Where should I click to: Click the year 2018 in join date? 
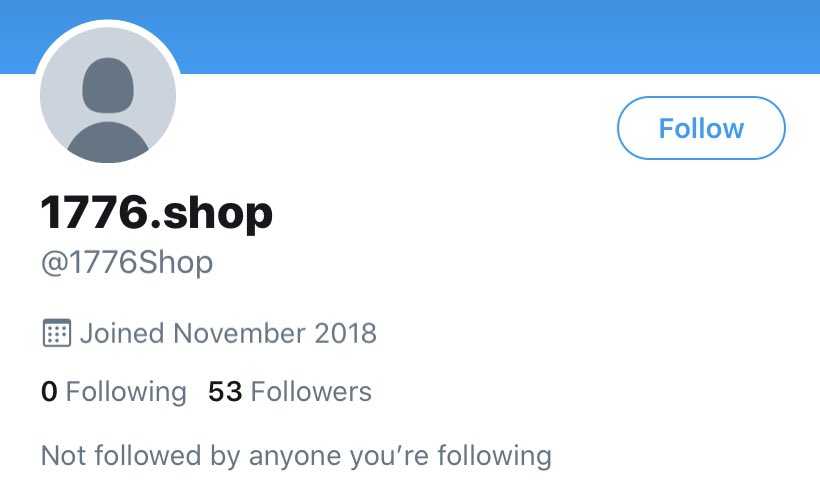click(345, 333)
